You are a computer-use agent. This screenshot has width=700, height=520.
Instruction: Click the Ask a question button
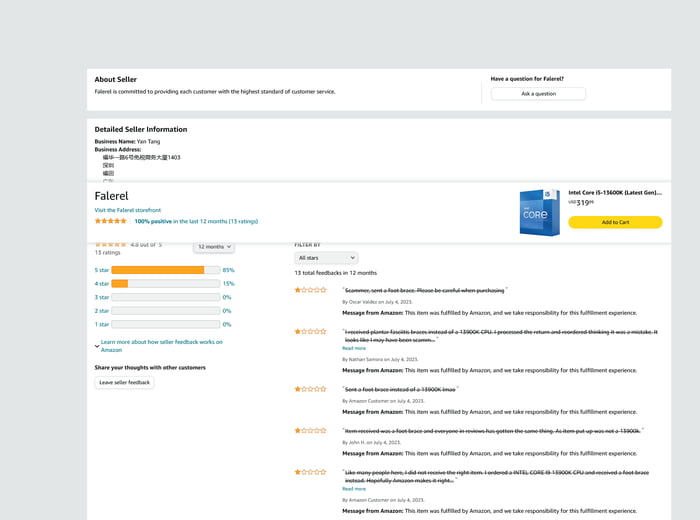point(538,94)
